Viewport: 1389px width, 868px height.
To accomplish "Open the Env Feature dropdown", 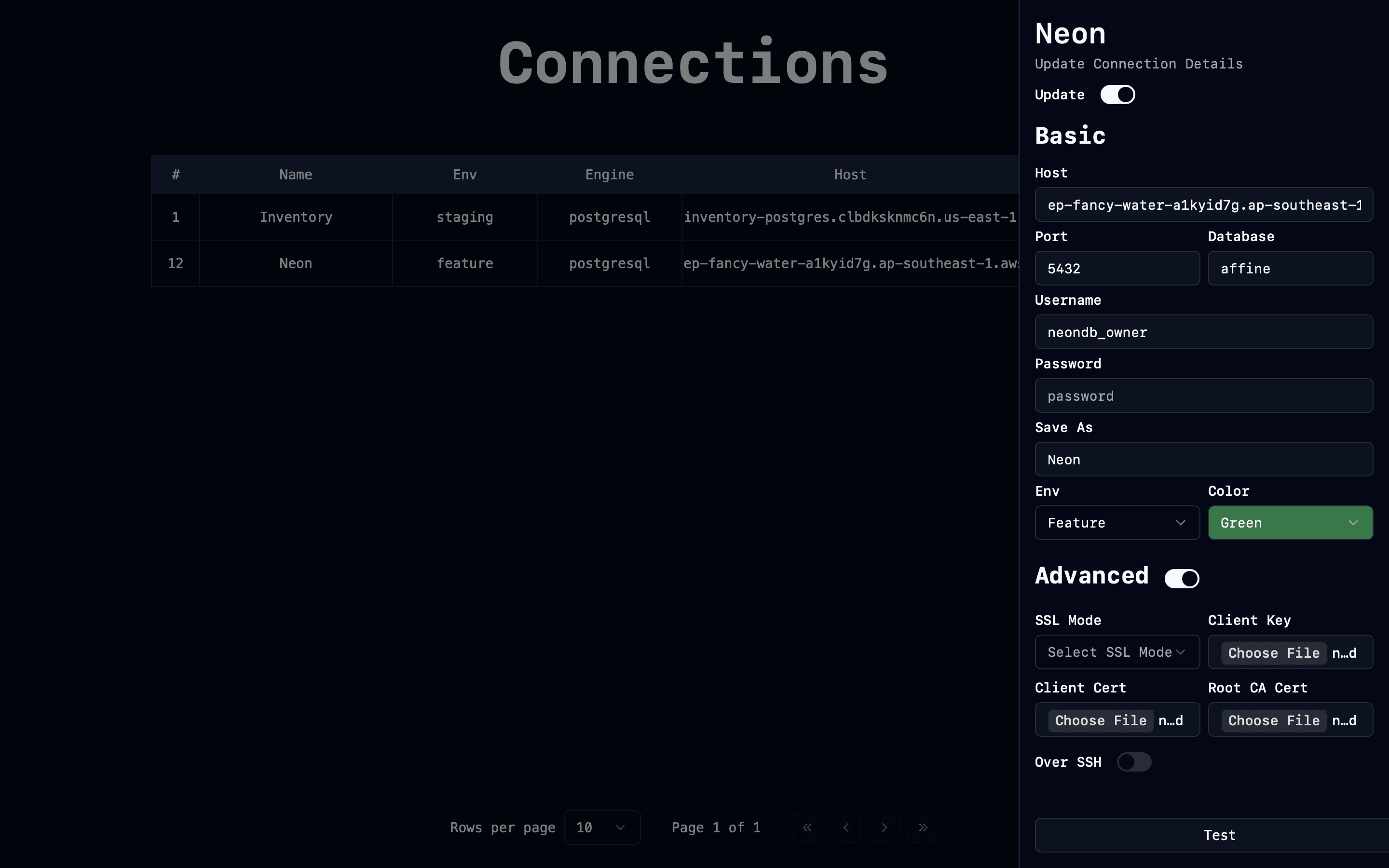I will tap(1117, 522).
